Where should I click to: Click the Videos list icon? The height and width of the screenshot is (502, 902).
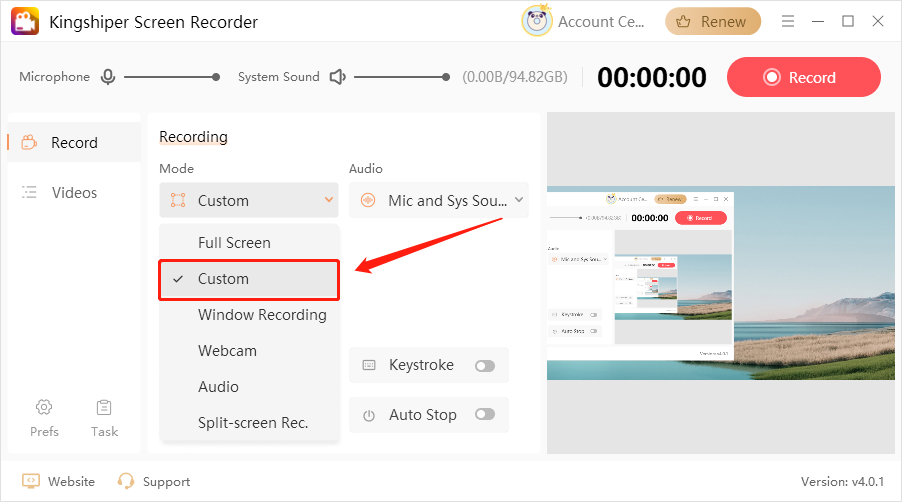29,192
